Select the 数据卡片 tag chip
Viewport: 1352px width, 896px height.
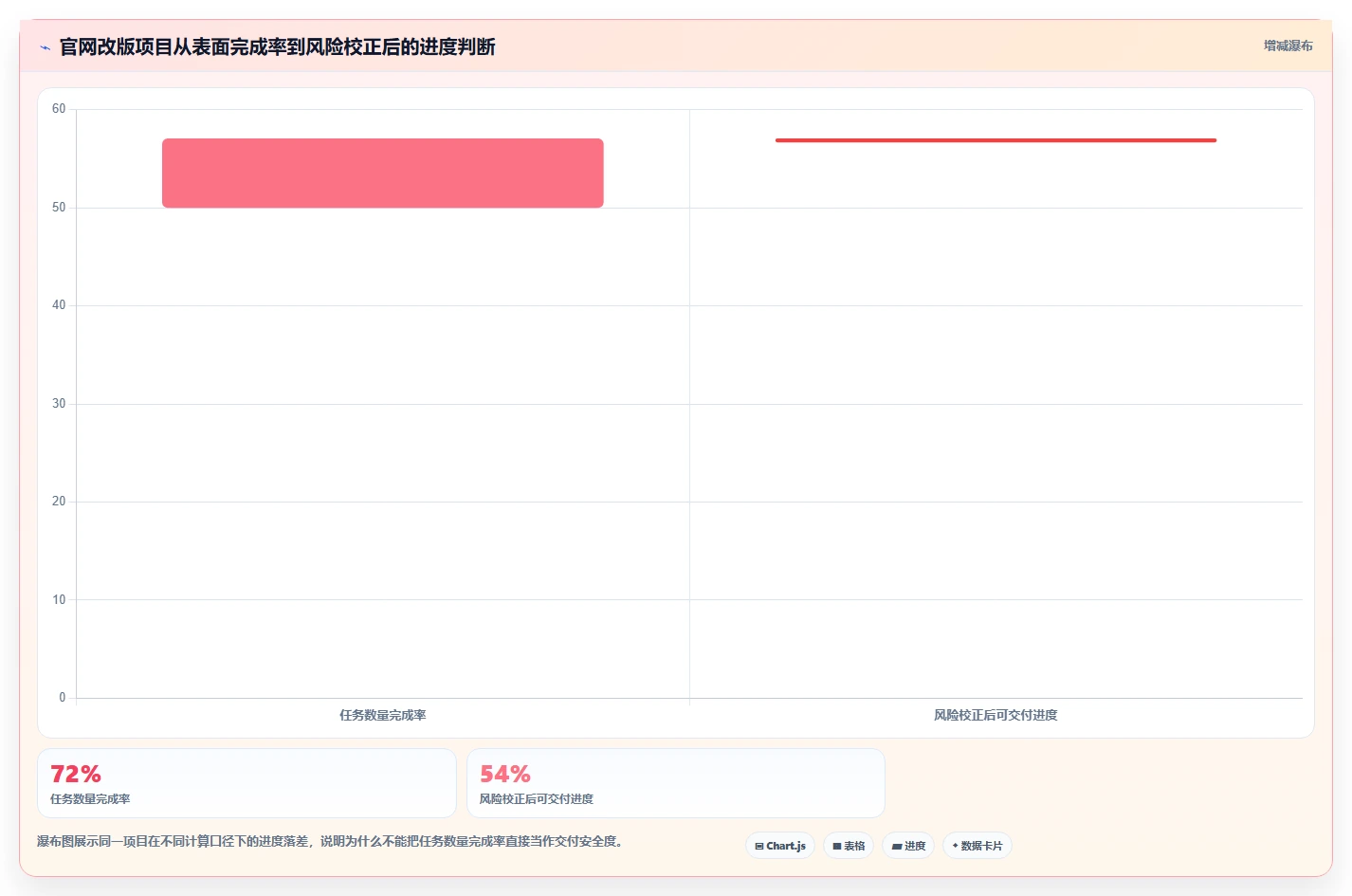[x=977, y=846]
